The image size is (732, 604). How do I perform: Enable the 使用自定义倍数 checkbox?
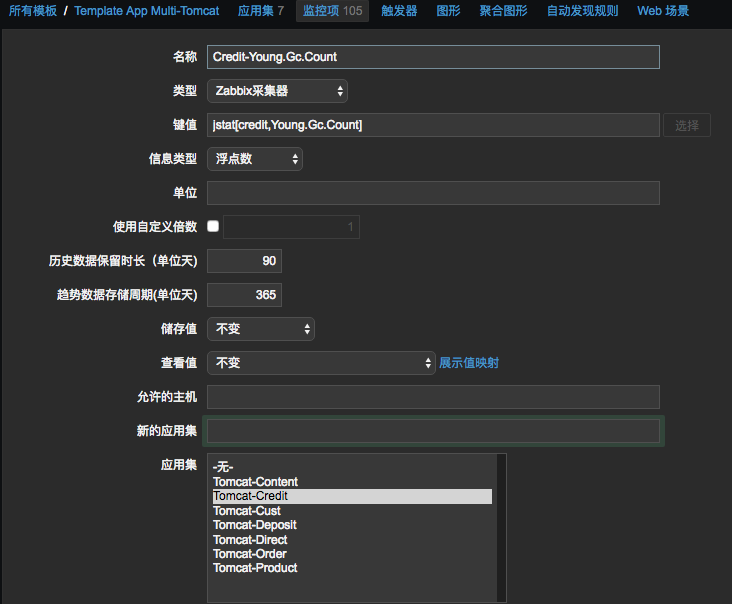(x=213, y=226)
